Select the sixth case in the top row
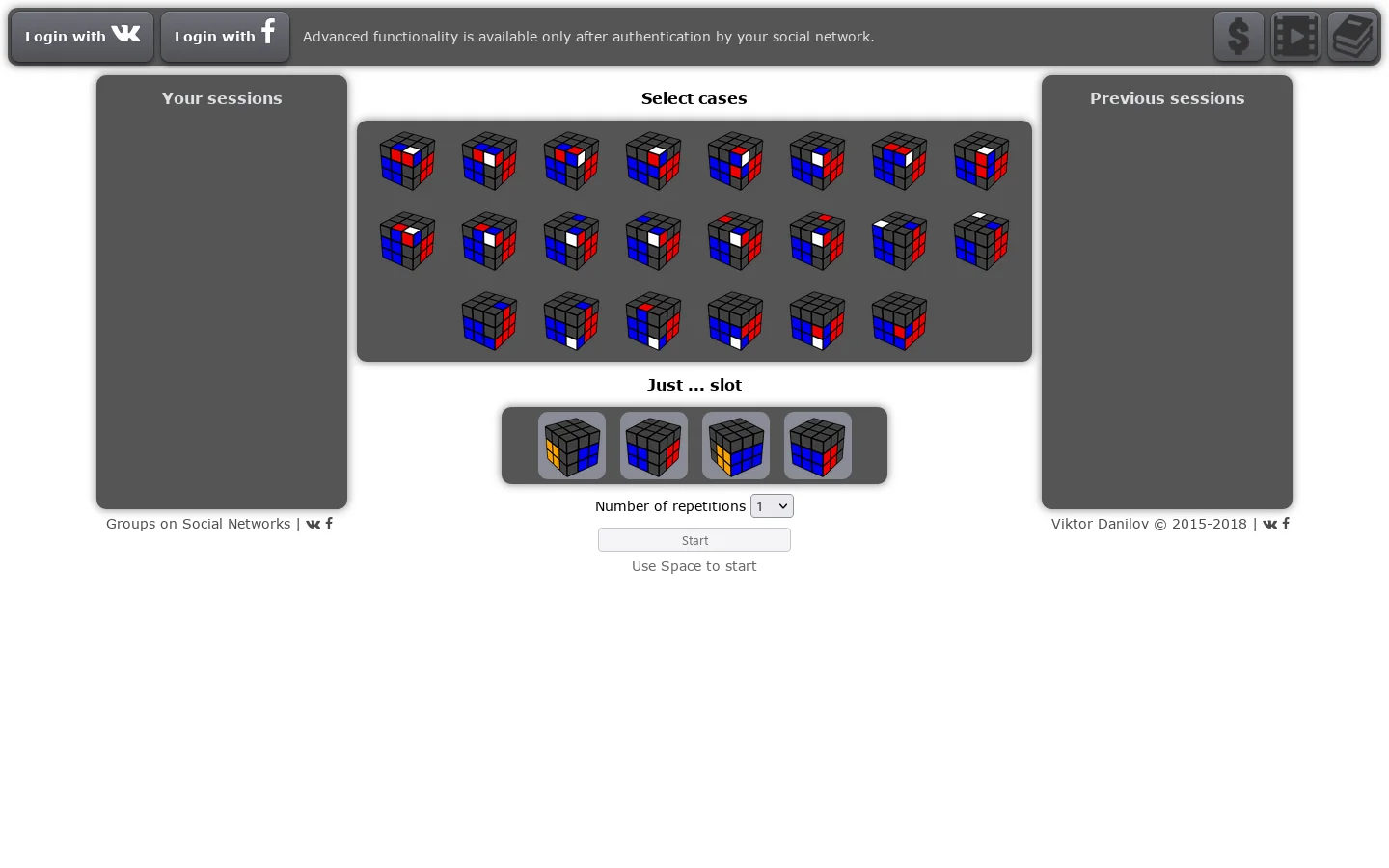 [x=818, y=161]
